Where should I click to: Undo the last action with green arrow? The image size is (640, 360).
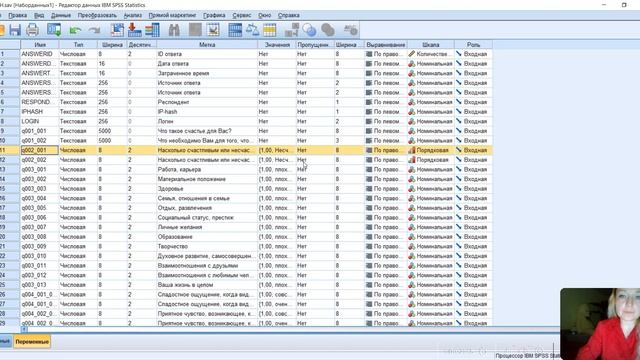click(x=76, y=30)
